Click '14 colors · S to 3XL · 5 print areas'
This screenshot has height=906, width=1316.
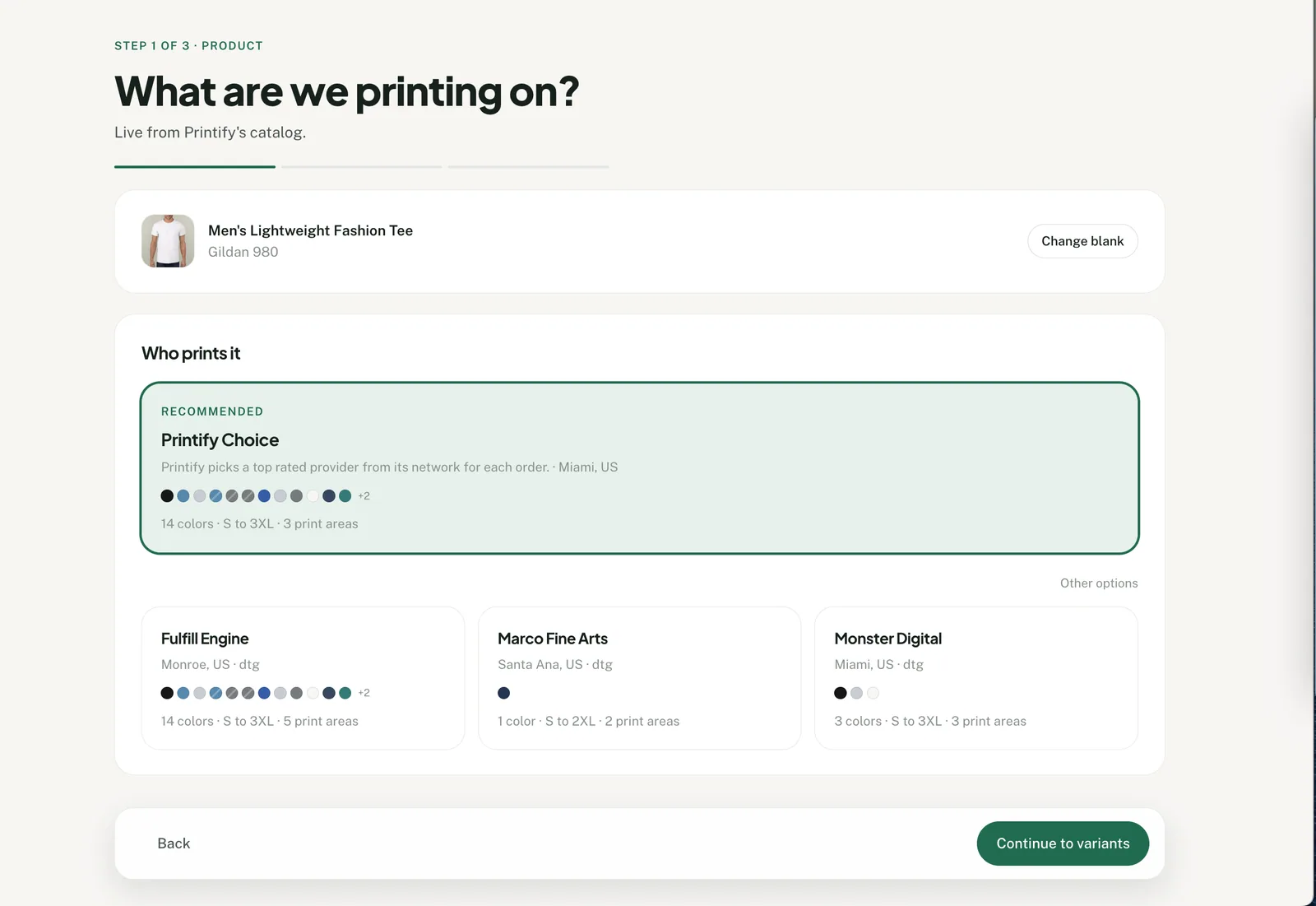(x=260, y=721)
